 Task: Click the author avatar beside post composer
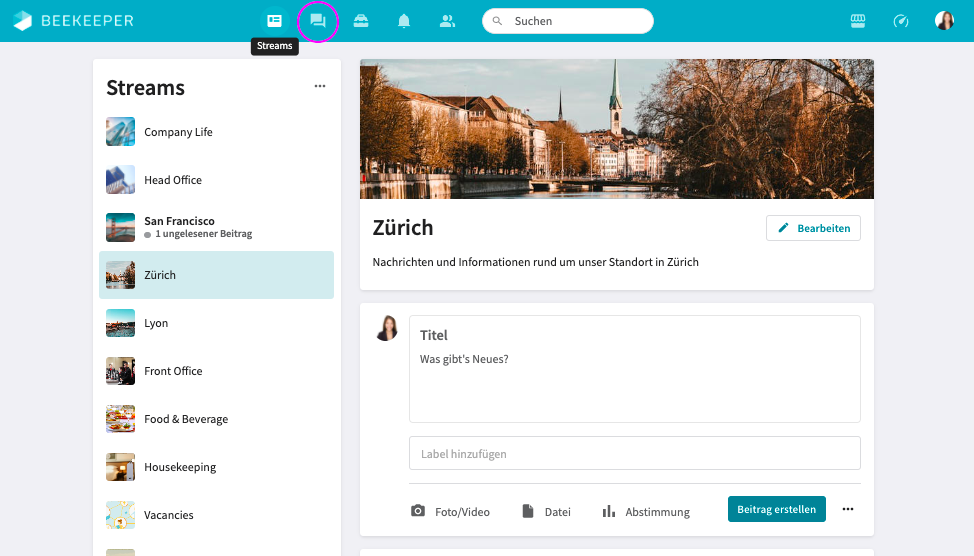386,328
